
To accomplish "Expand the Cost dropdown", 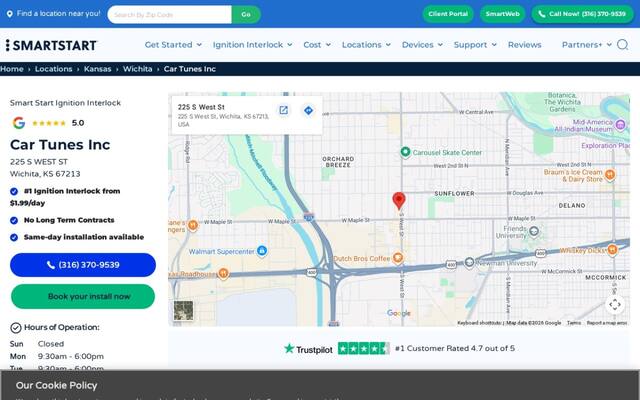I will 317,45.
